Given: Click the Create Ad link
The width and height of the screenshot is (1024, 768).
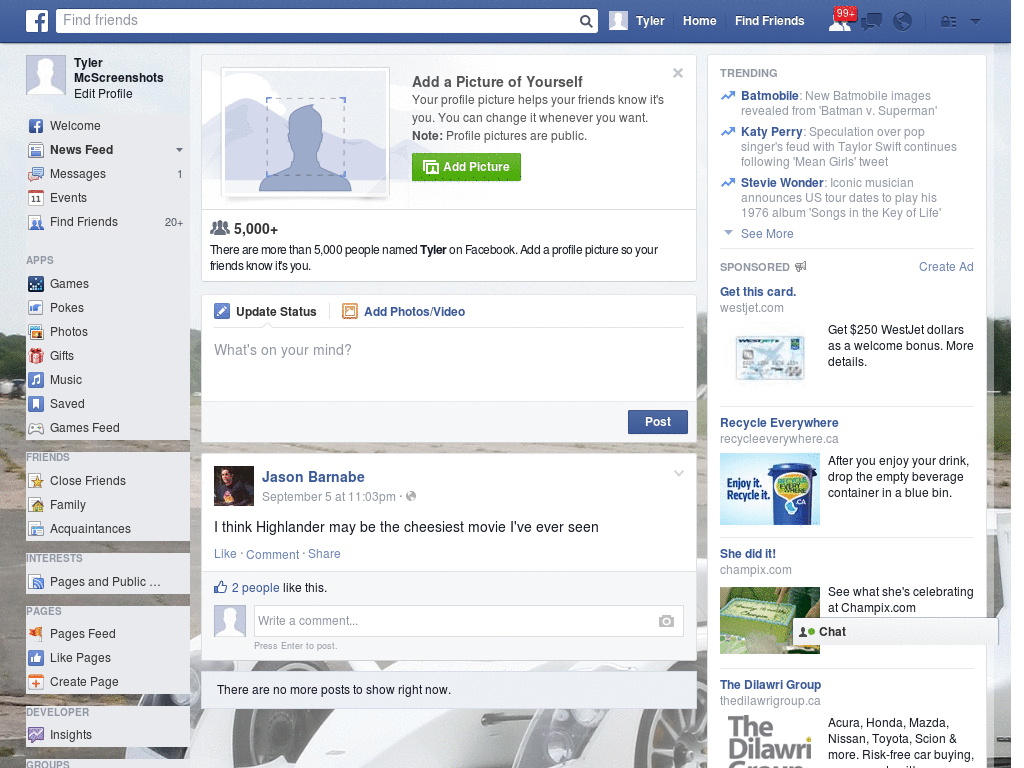Looking at the screenshot, I should [946, 266].
